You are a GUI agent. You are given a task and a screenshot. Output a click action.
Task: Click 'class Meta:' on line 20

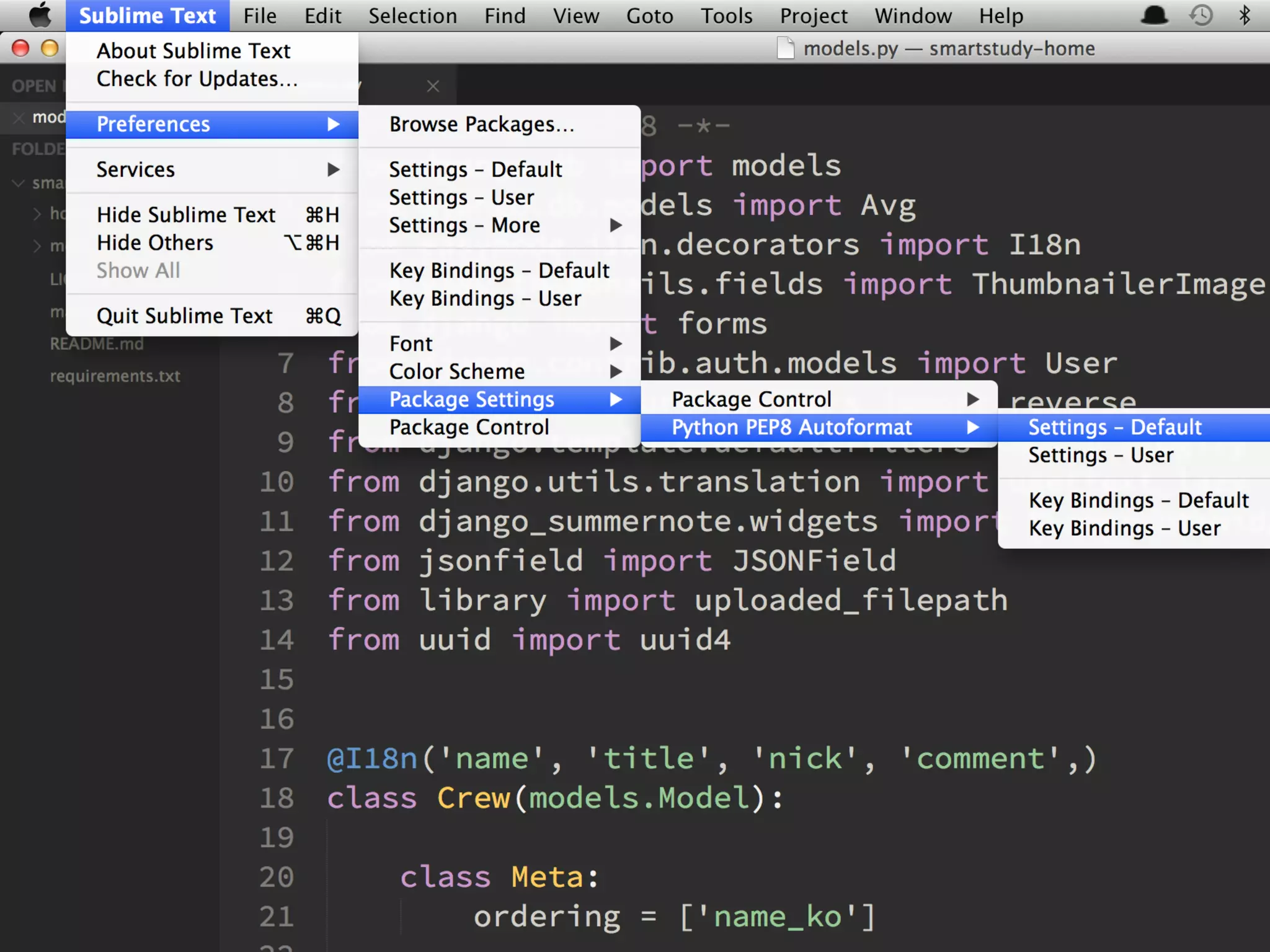500,877
